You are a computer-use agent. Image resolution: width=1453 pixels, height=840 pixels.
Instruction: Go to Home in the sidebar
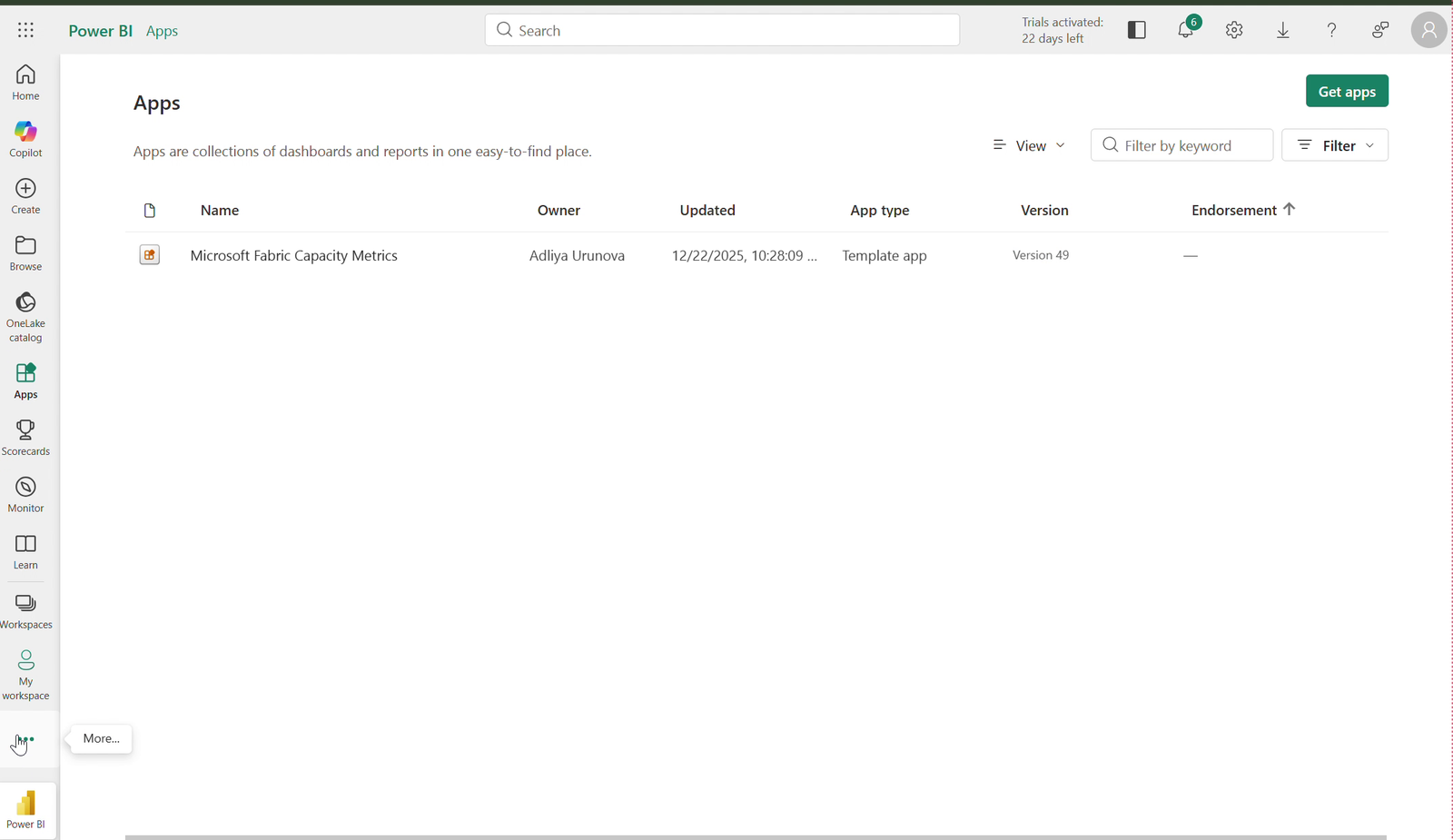click(x=25, y=83)
